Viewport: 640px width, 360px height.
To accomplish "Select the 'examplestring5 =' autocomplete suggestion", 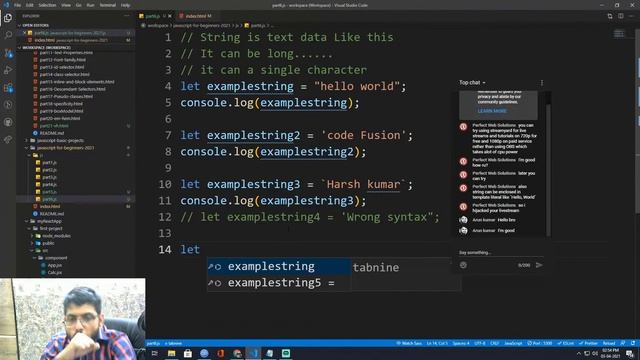I will [x=279, y=283].
